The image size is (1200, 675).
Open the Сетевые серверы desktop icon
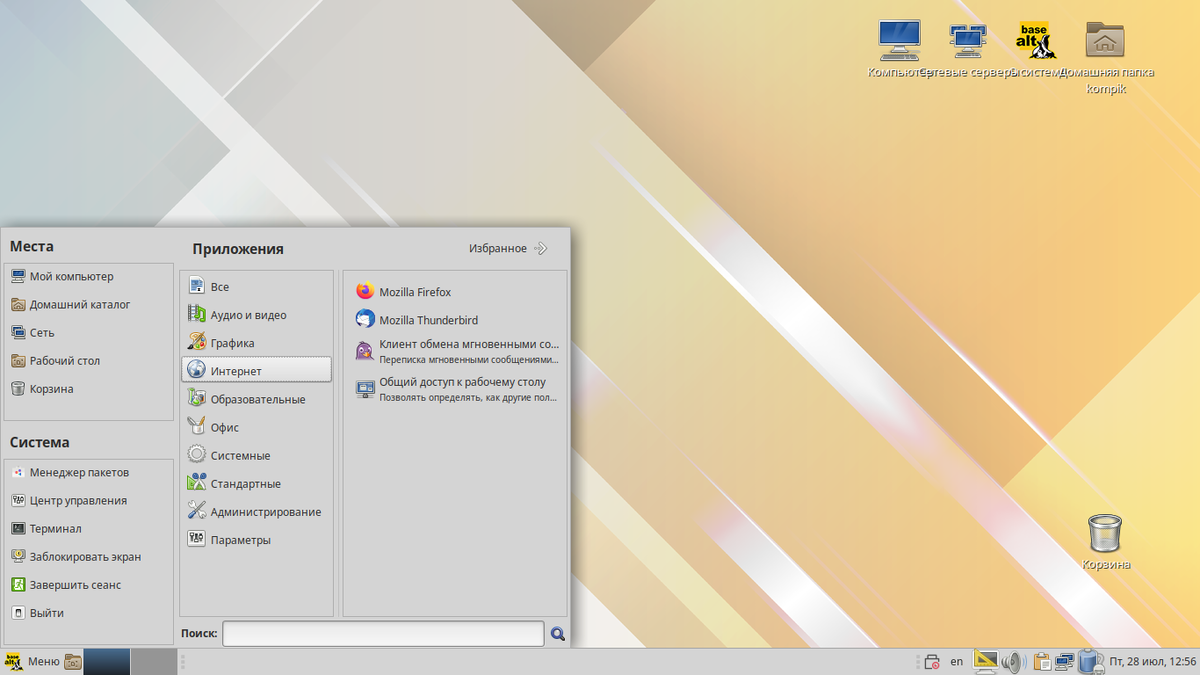tap(966, 48)
